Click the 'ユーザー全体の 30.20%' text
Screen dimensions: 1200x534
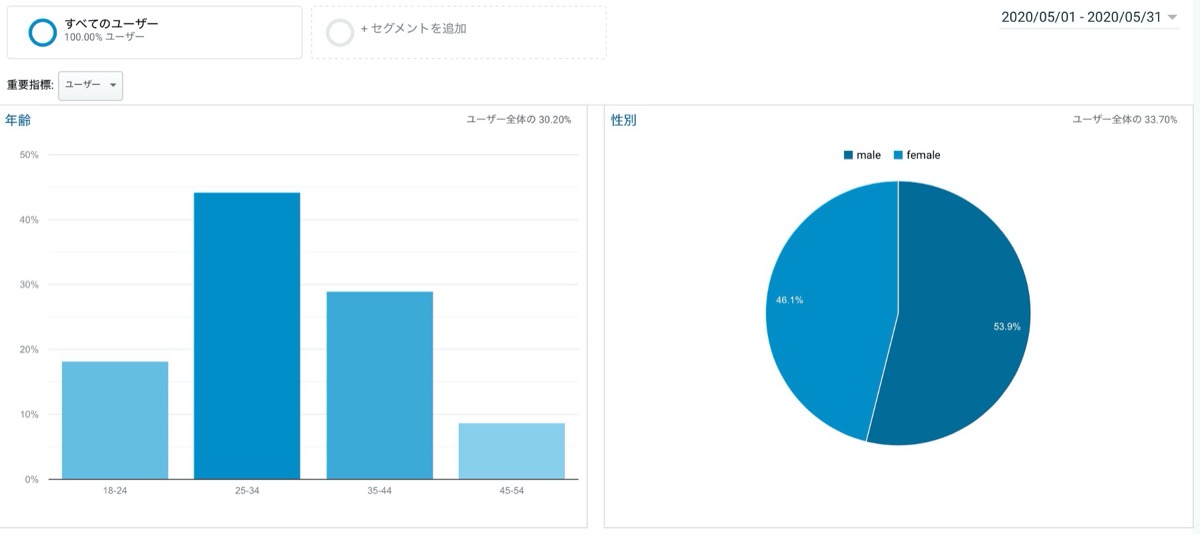pyautogui.click(x=519, y=119)
